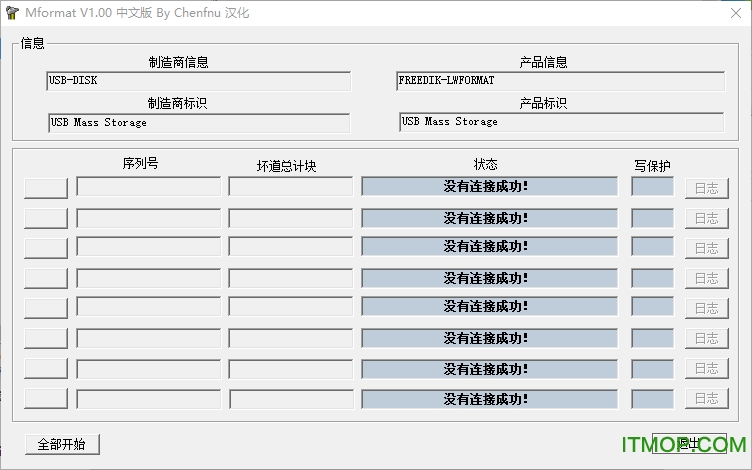Open the 日志 log for the seventh row

[706, 368]
